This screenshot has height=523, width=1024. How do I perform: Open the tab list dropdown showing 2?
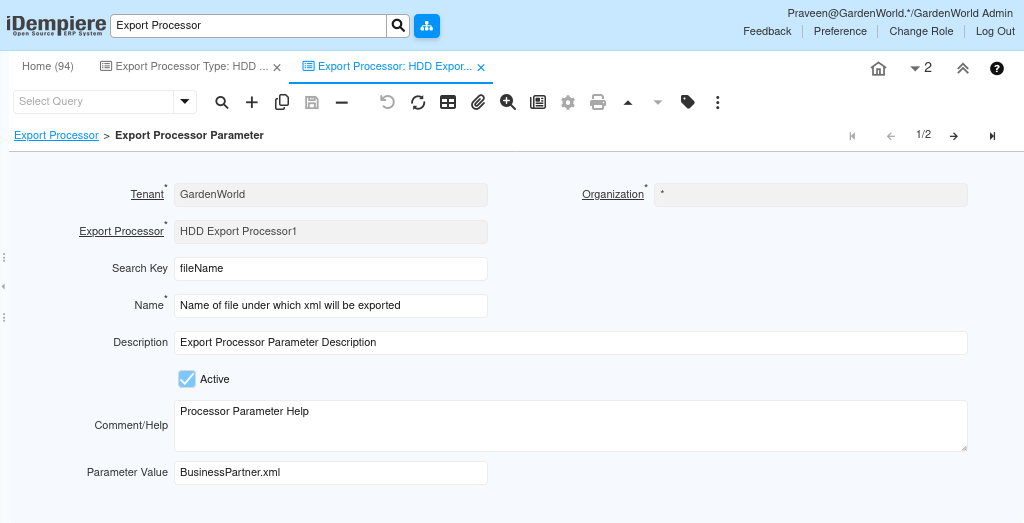pyautogui.click(x=921, y=68)
